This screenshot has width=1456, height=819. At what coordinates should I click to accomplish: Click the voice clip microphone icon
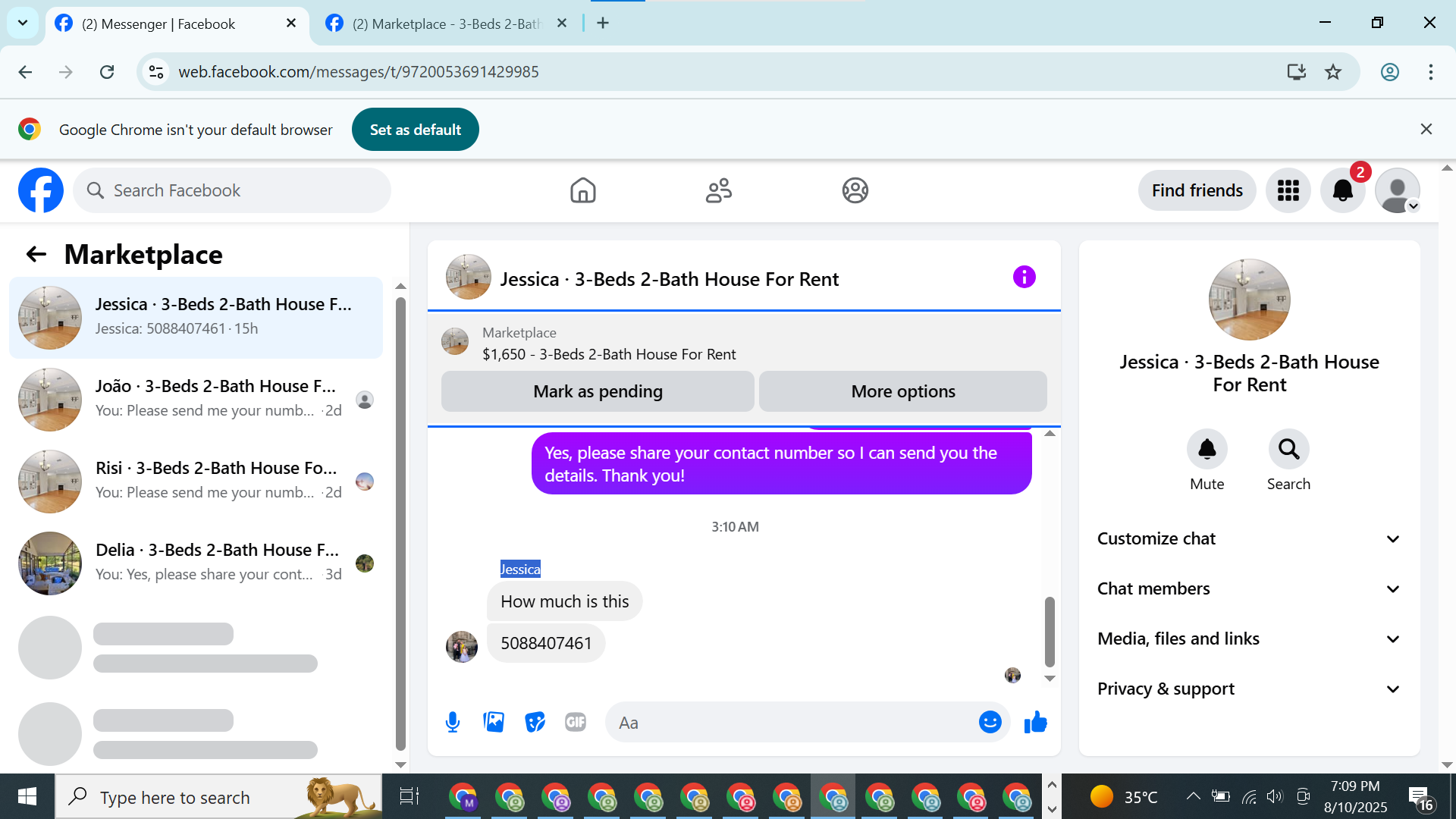click(453, 722)
